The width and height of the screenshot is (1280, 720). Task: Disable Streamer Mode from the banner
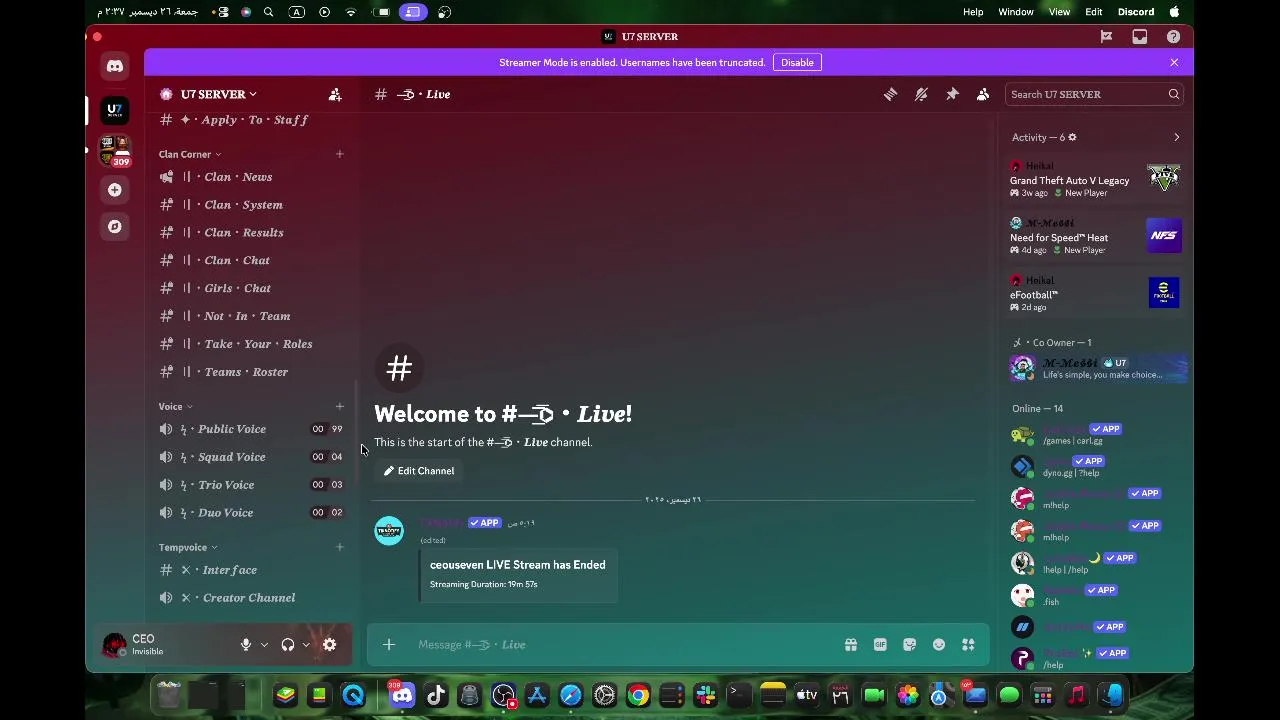point(797,62)
